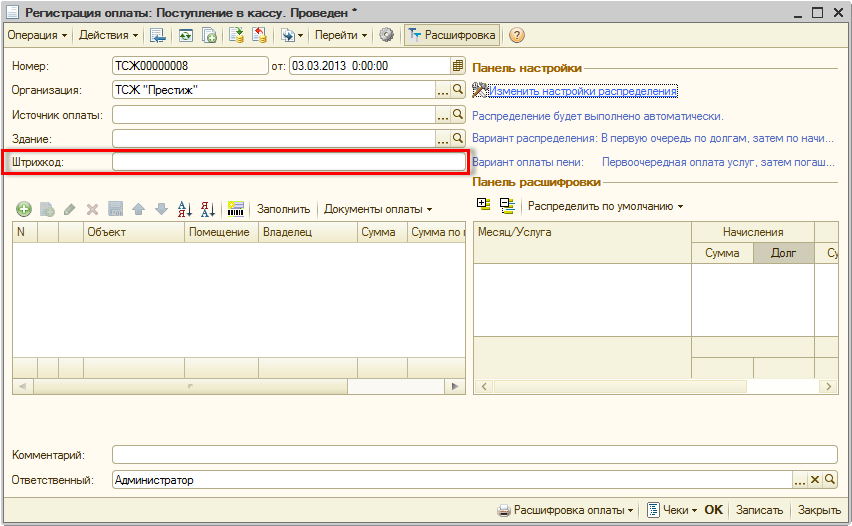This screenshot has width=852, height=526.
Task: Add a new row with green plus icon
Action: 23,209
